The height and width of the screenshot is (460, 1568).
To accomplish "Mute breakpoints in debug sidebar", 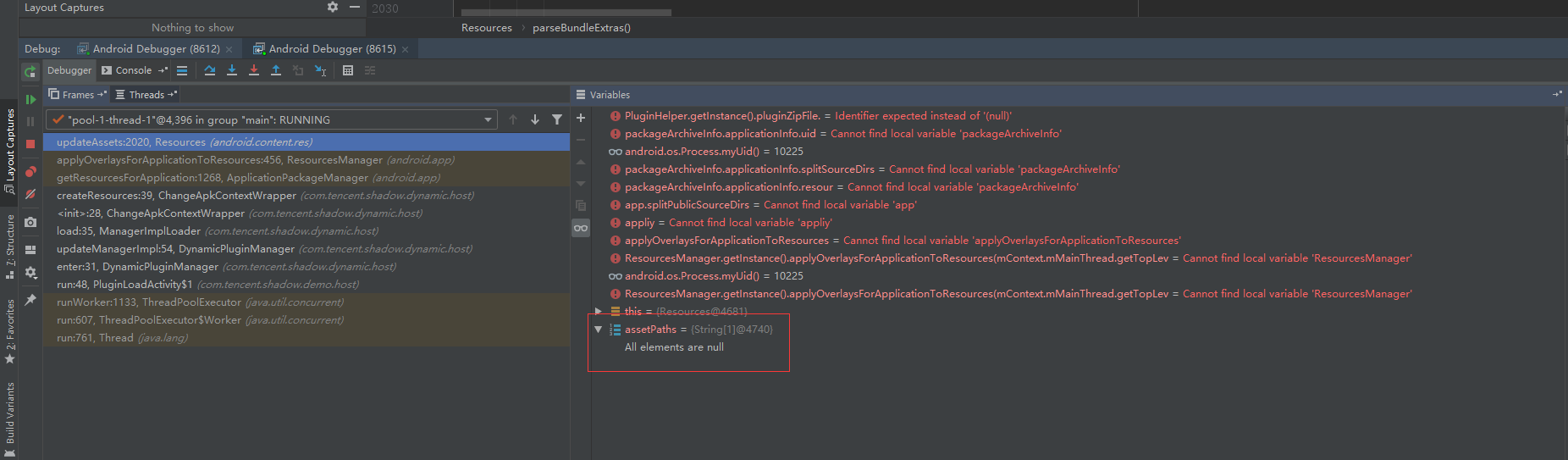I will [30, 194].
